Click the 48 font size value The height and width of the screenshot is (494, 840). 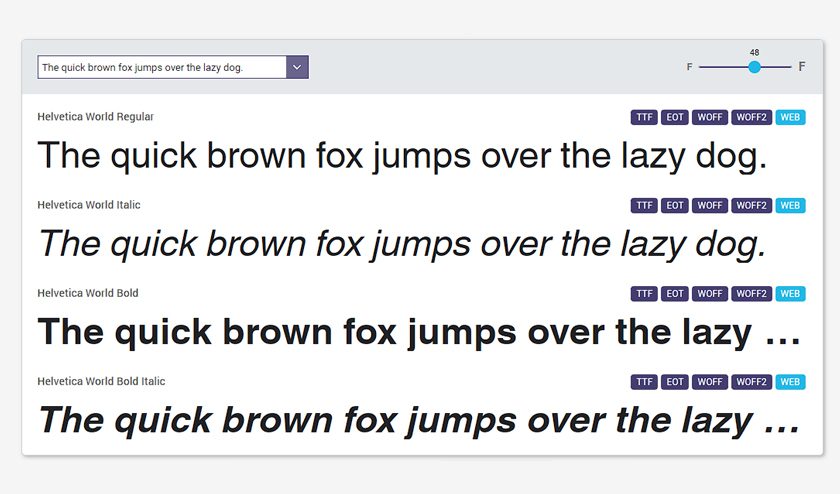(x=754, y=53)
